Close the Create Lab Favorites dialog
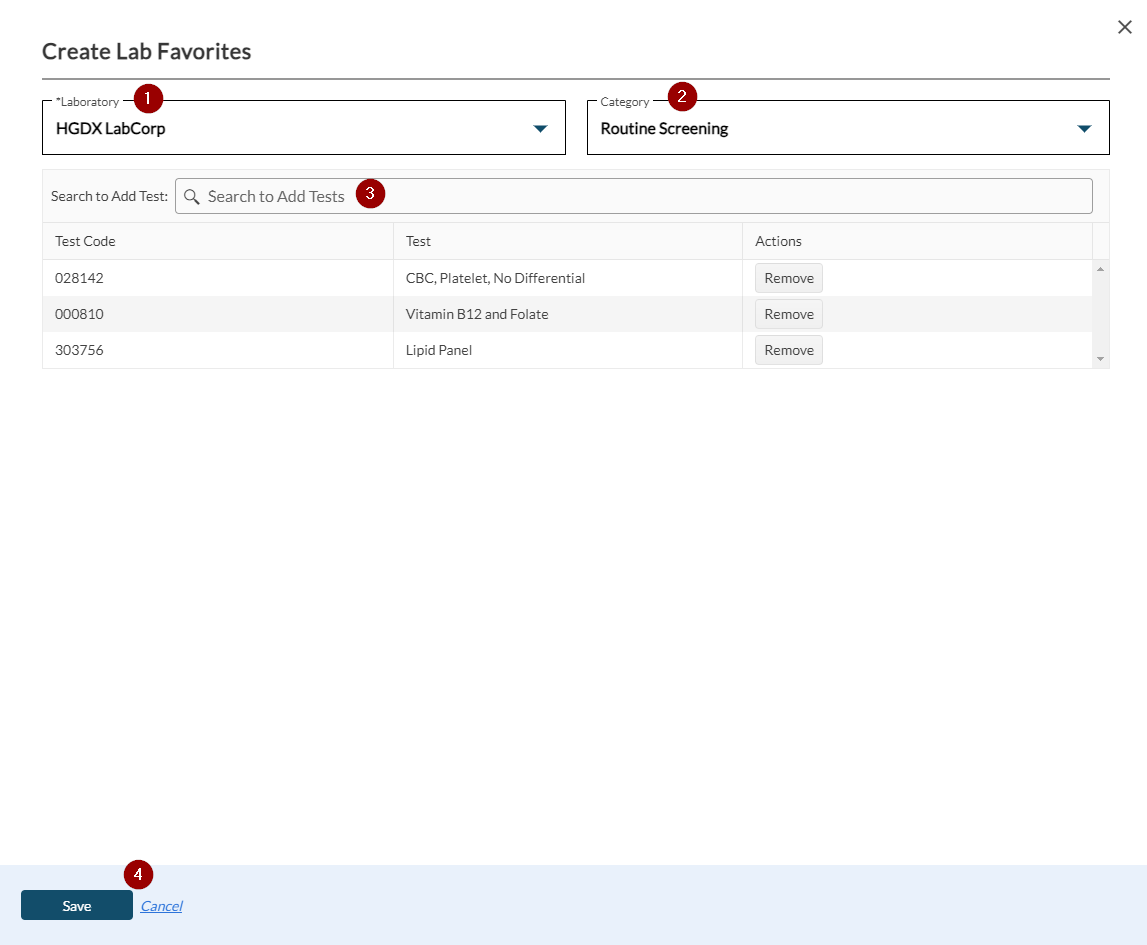The height and width of the screenshot is (945, 1147). point(1124,27)
